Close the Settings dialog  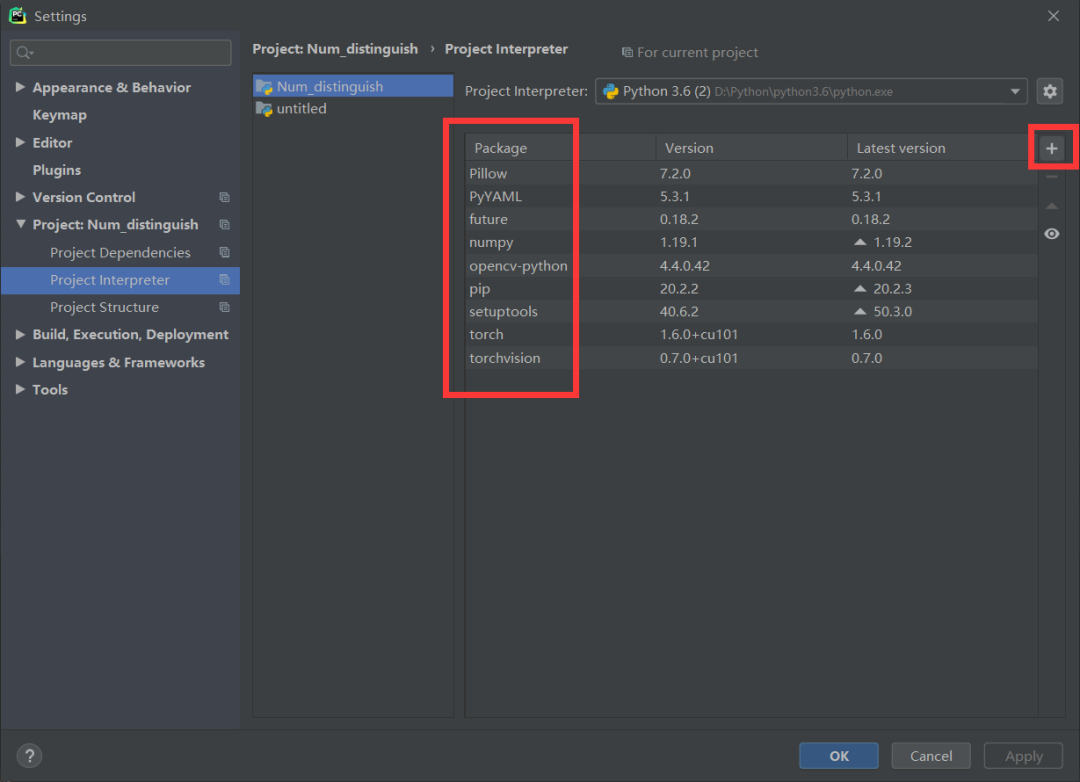[1053, 16]
